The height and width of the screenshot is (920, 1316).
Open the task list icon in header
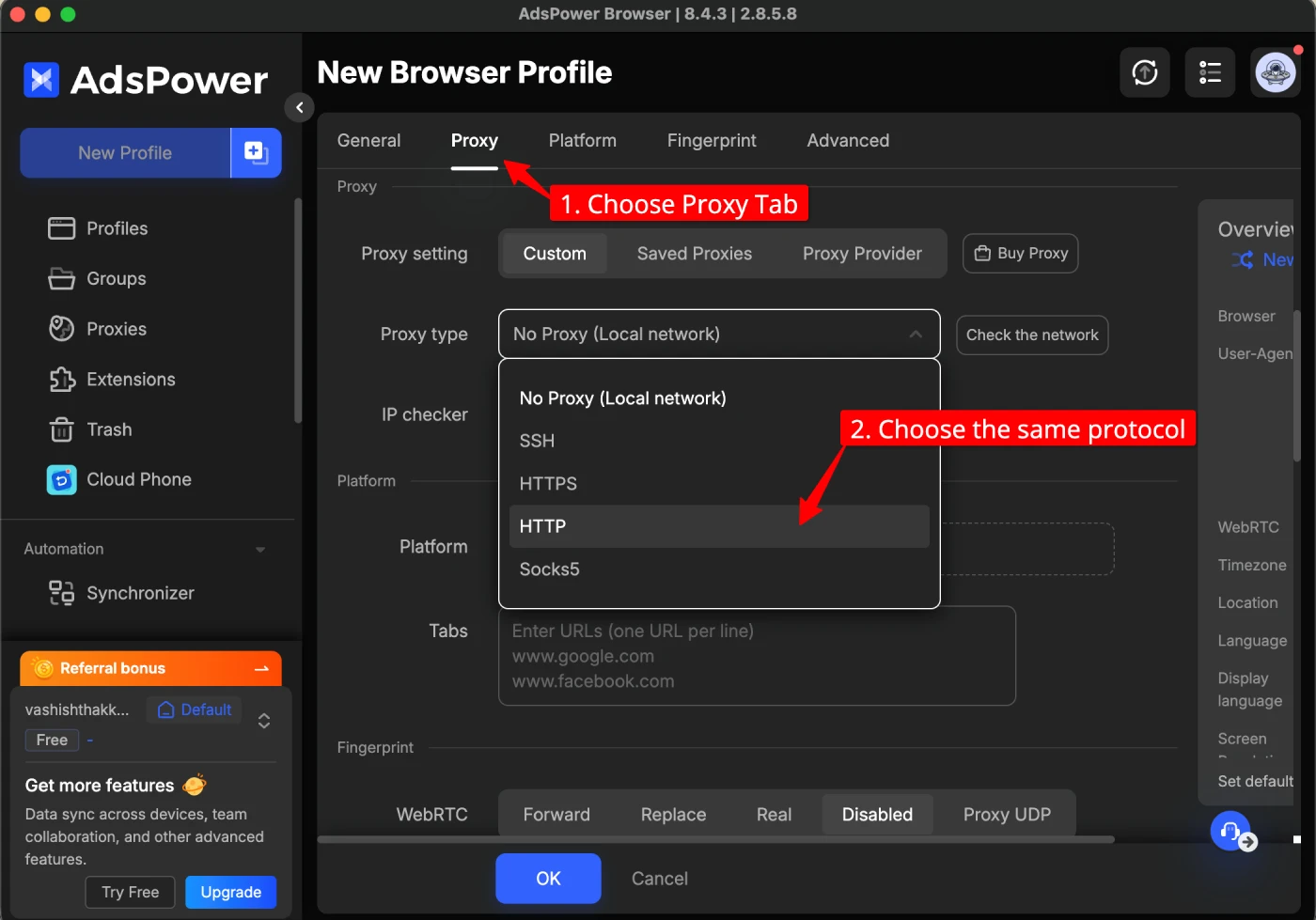click(x=1210, y=72)
